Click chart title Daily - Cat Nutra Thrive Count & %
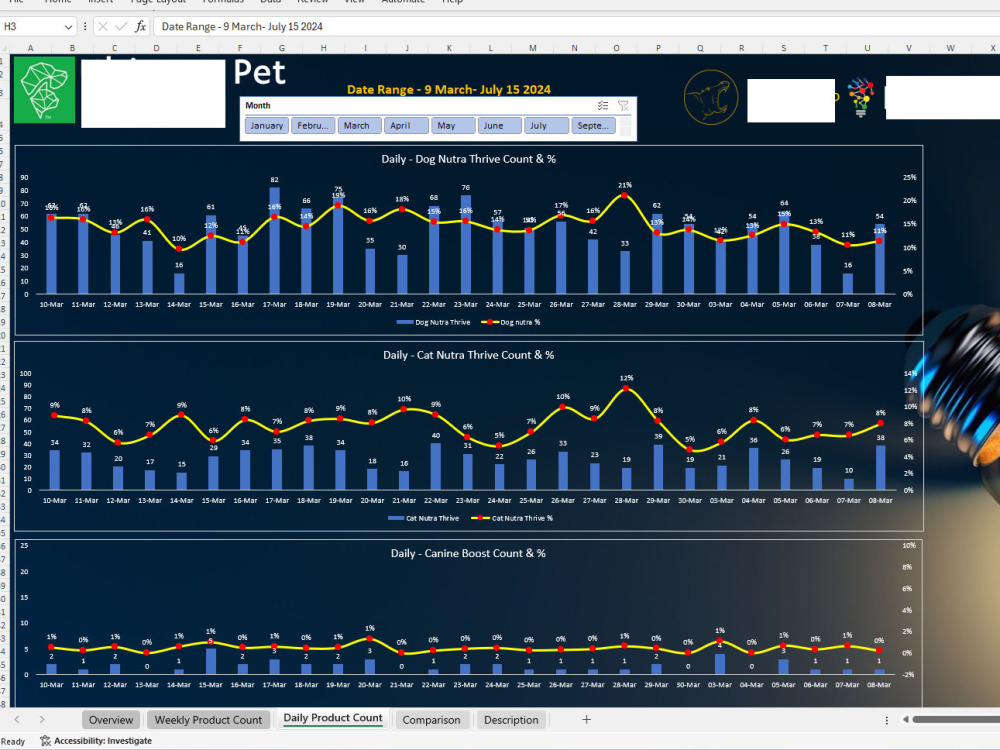The width and height of the screenshot is (1000, 750). pos(469,355)
